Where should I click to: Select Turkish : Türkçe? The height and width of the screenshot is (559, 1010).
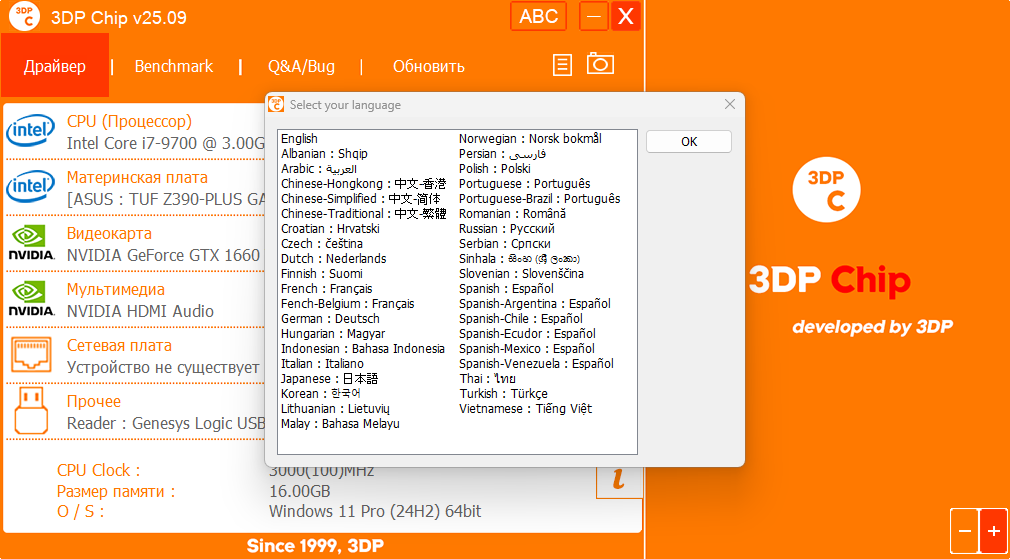pos(503,393)
